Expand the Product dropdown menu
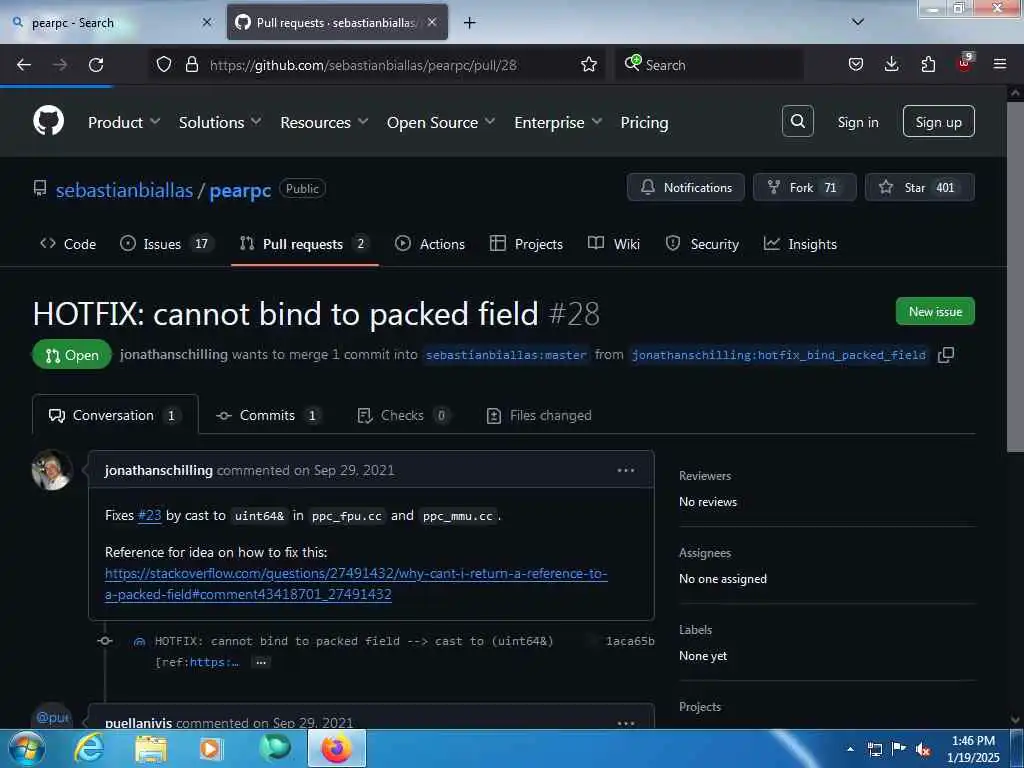This screenshot has height=768, width=1024. [124, 122]
